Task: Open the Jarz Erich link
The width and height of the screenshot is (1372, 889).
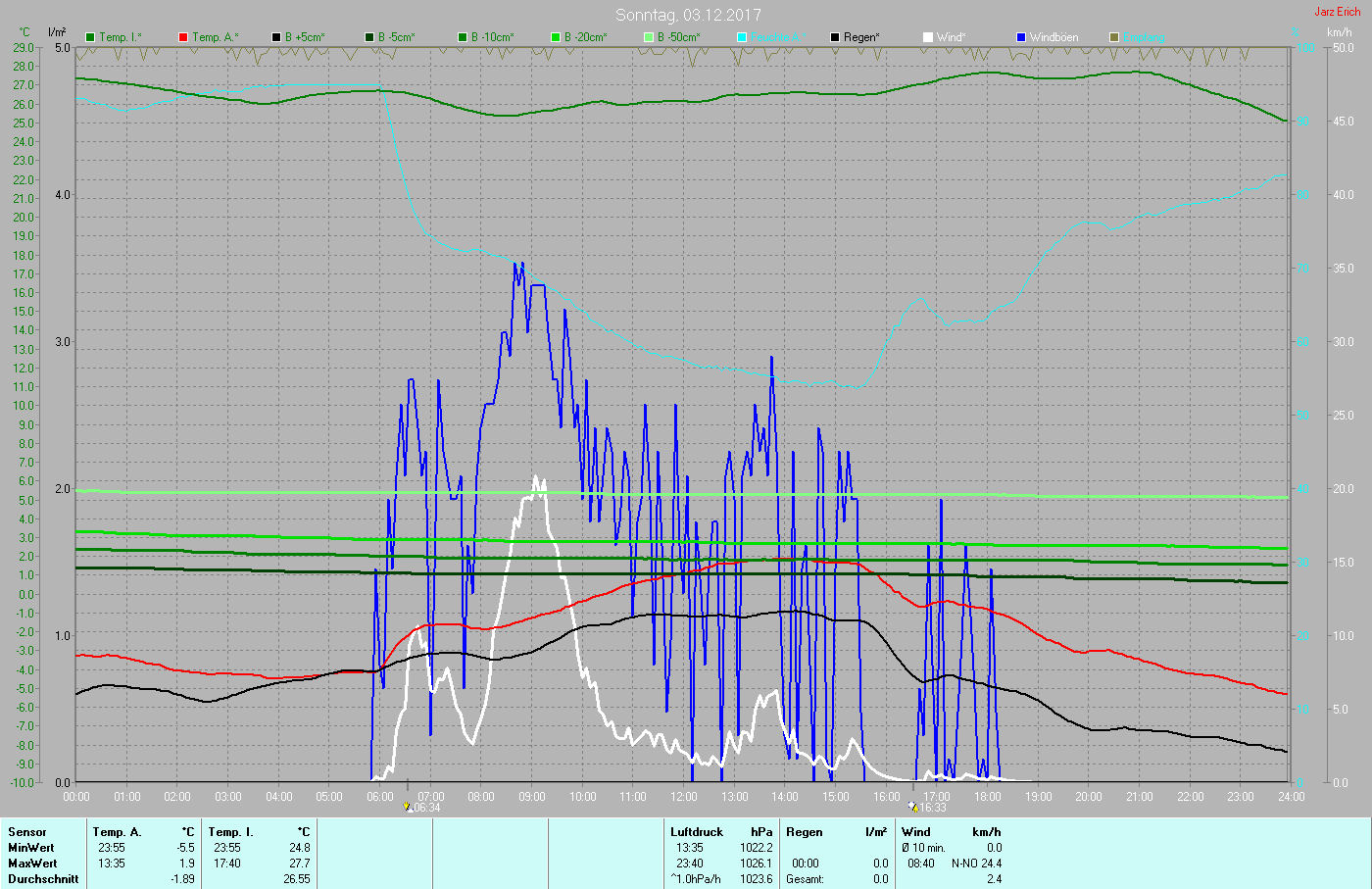Action: [1337, 12]
